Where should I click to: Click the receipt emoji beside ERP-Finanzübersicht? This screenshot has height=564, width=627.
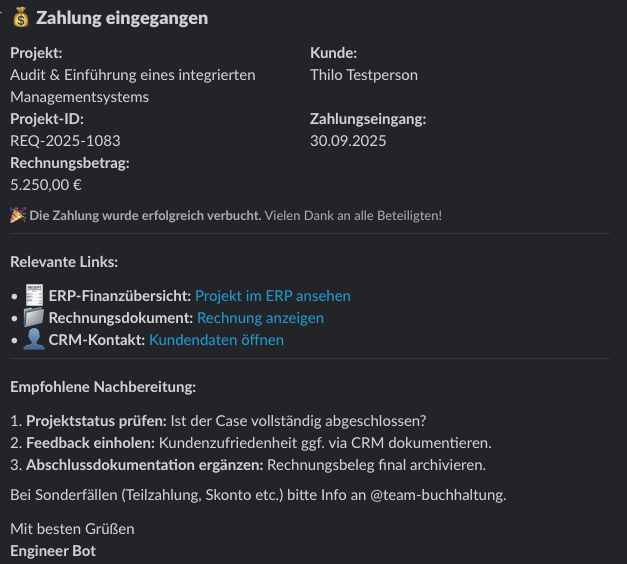tap(34, 295)
